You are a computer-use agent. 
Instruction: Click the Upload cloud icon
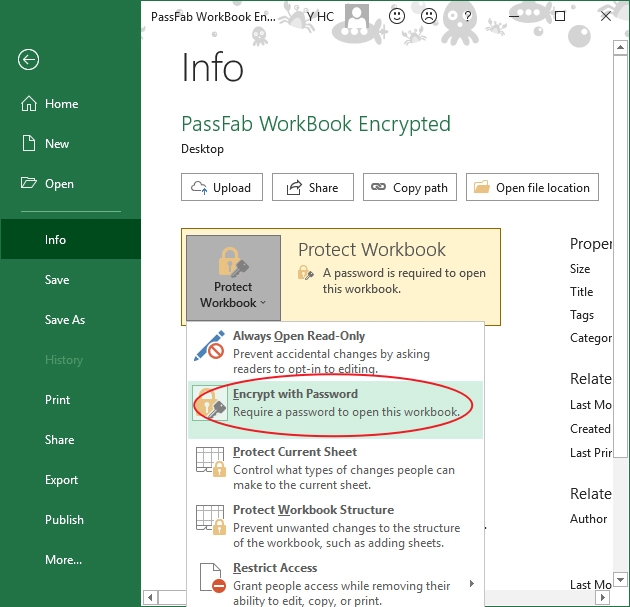point(199,187)
